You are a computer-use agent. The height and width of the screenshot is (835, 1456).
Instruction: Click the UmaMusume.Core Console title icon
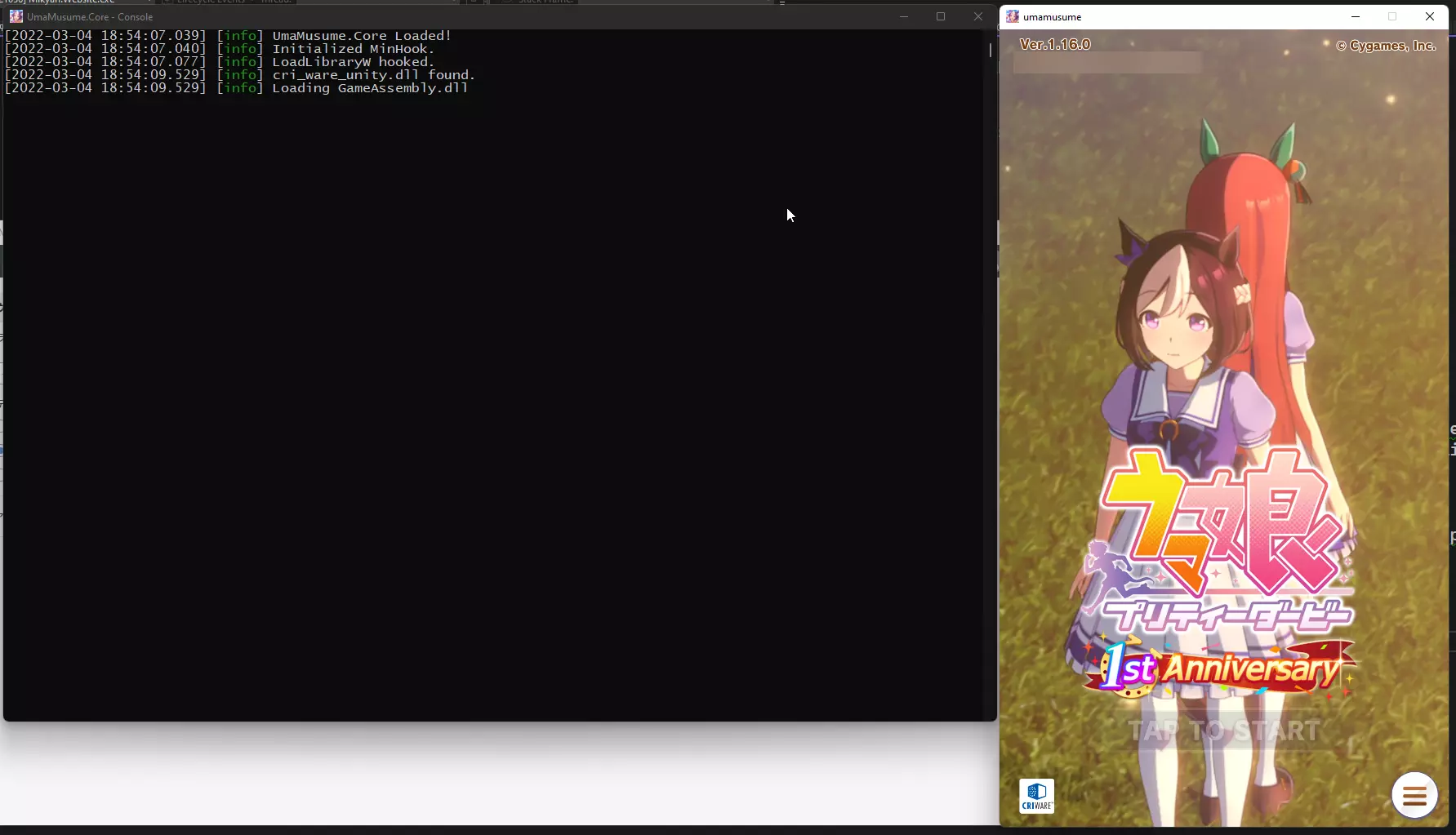tap(16, 16)
